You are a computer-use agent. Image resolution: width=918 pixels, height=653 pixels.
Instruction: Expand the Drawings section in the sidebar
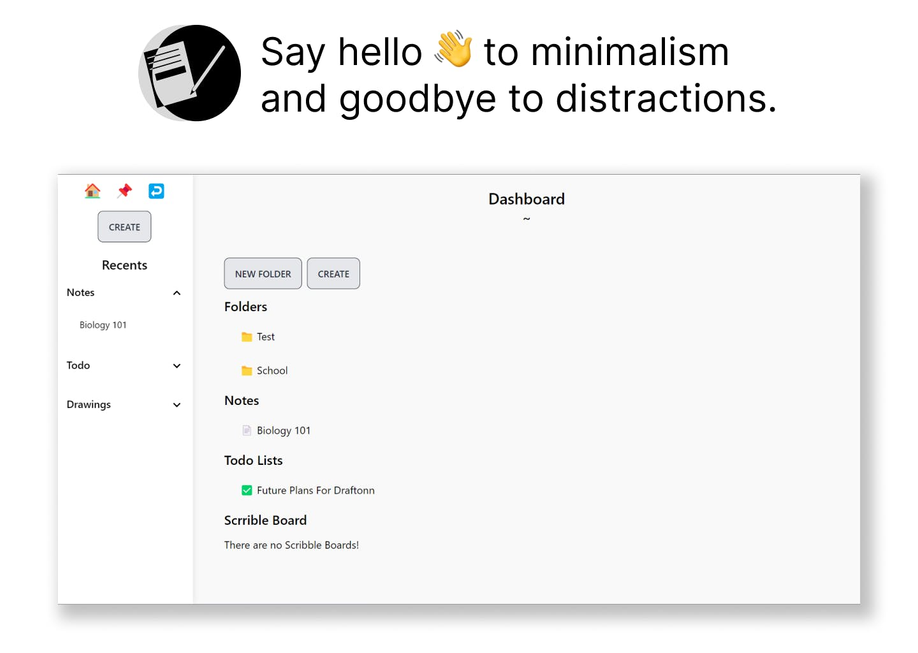pyautogui.click(x=177, y=405)
